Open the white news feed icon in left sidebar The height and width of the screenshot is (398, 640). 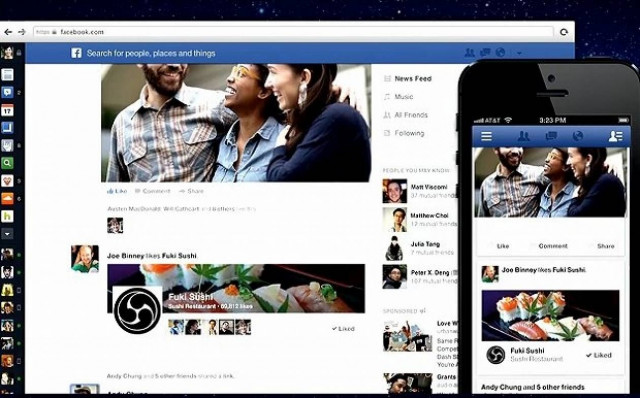coord(7,74)
